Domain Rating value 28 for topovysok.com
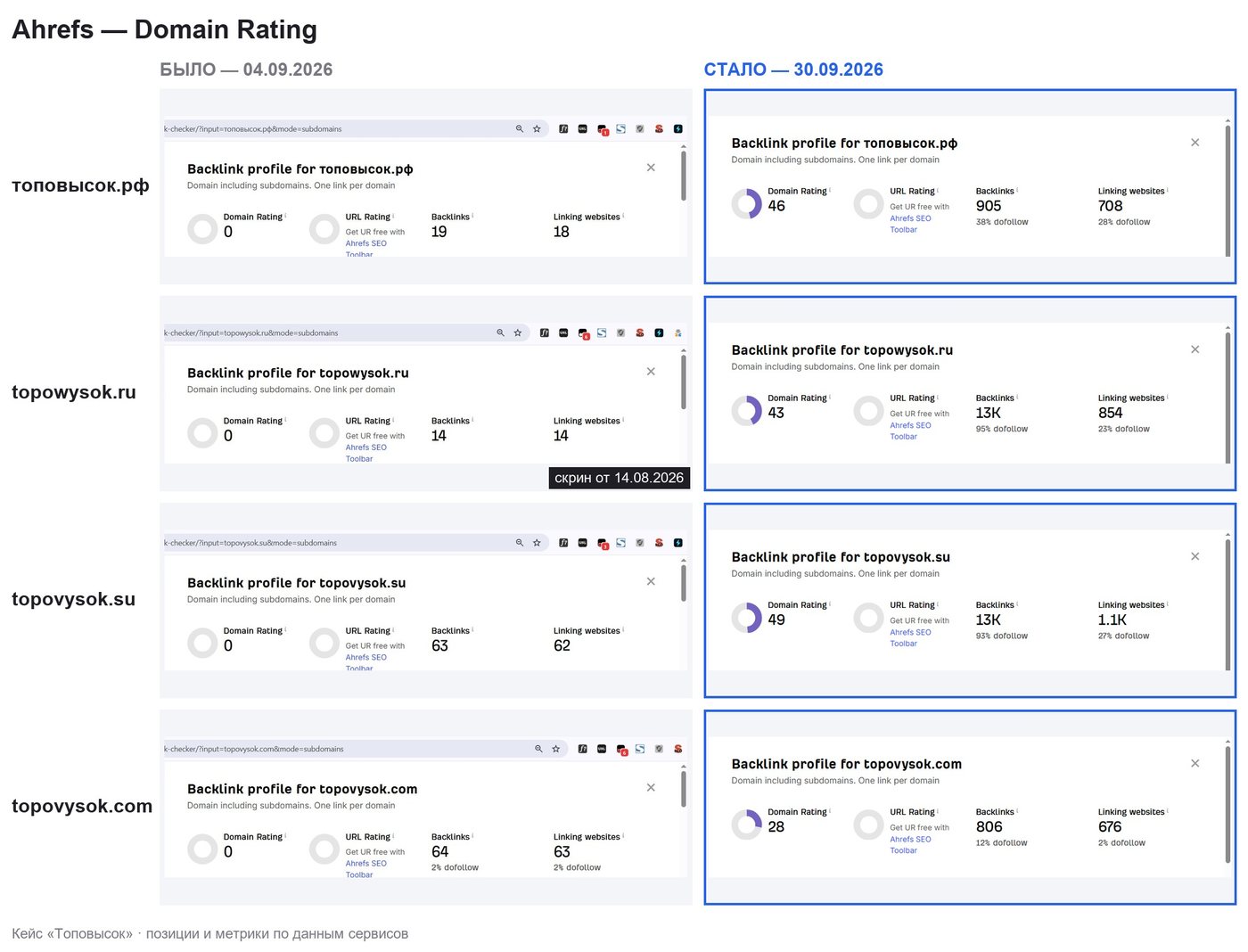1248x952 pixels. [x=776, y=826]
